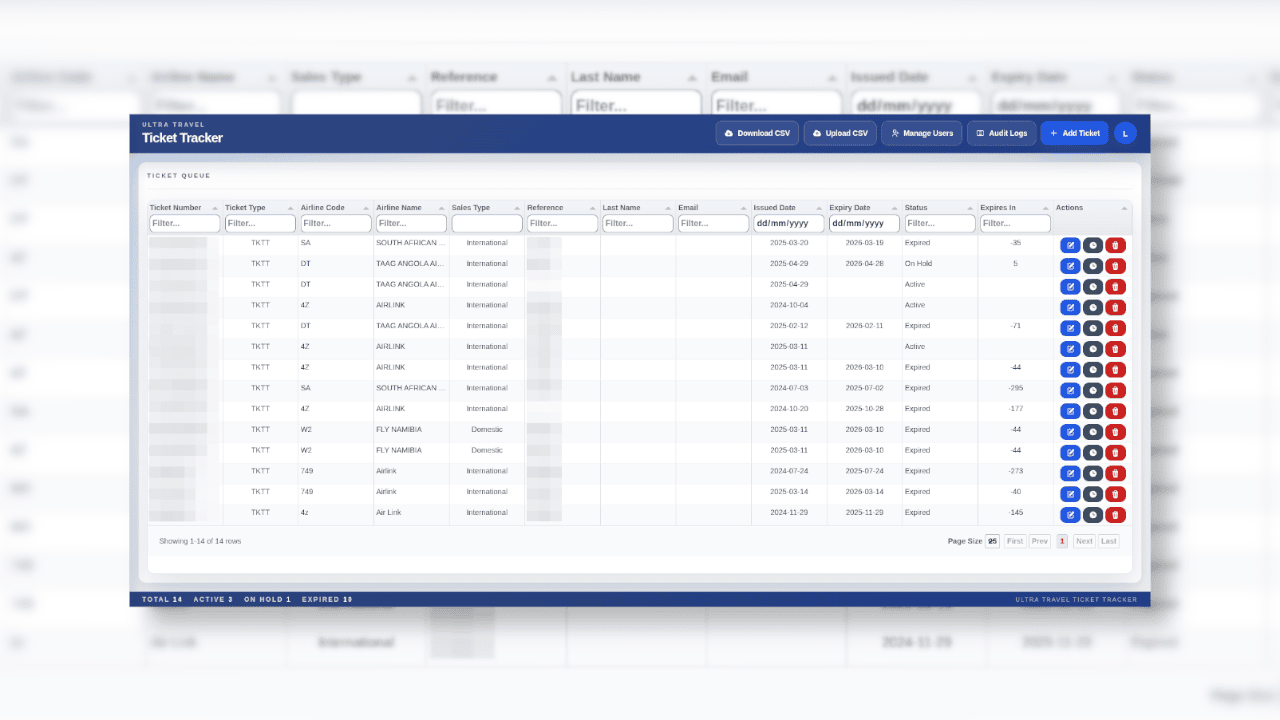Edit the ticket expiring in -145 days
The width and height of the screenshot is (1280, 720).
(1070, 515)
